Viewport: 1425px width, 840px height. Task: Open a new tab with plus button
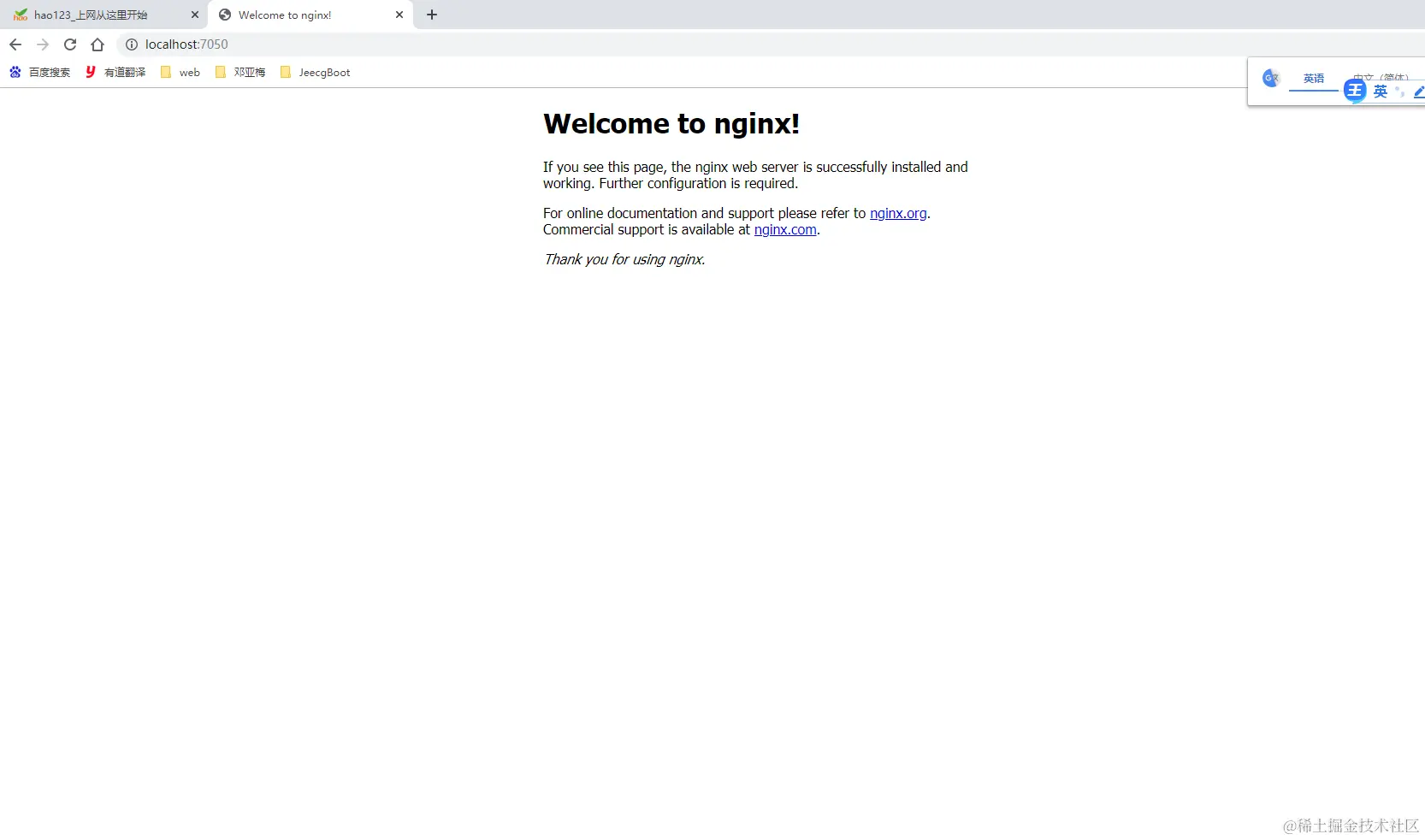click(x=432, y=15)
